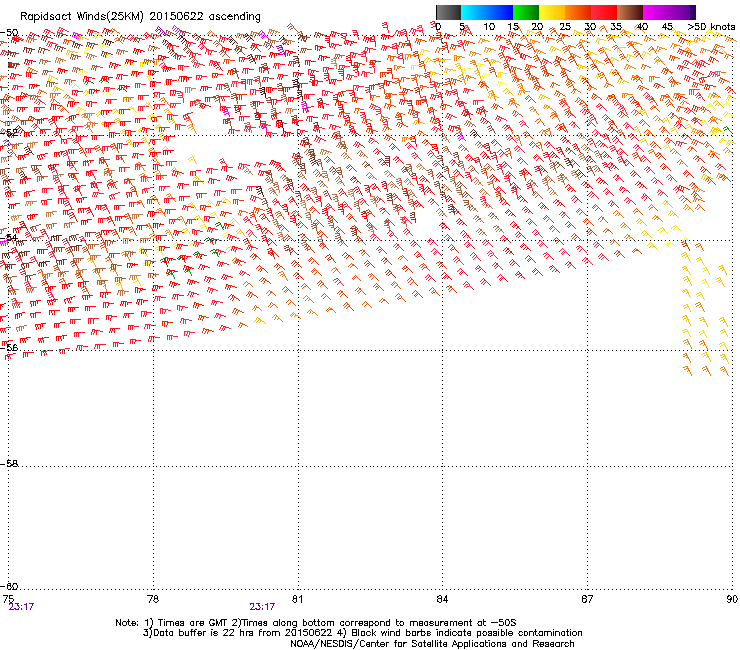Click the '-50' latitude label
This screenshot has width=740, height=650.
9,33
